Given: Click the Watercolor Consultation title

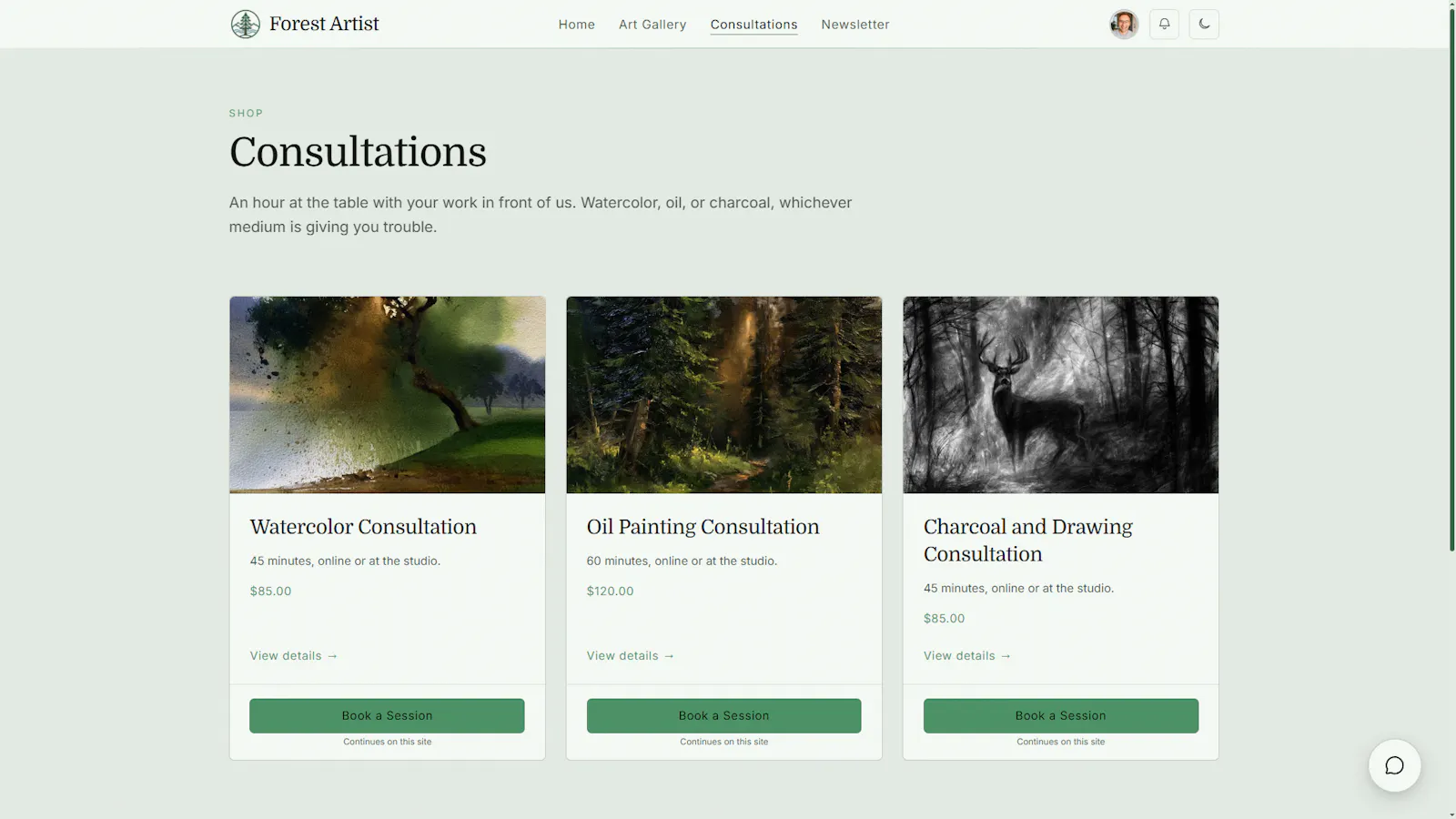Looking at the screenshot, I should pyautogui.click(x=363, y=527).
